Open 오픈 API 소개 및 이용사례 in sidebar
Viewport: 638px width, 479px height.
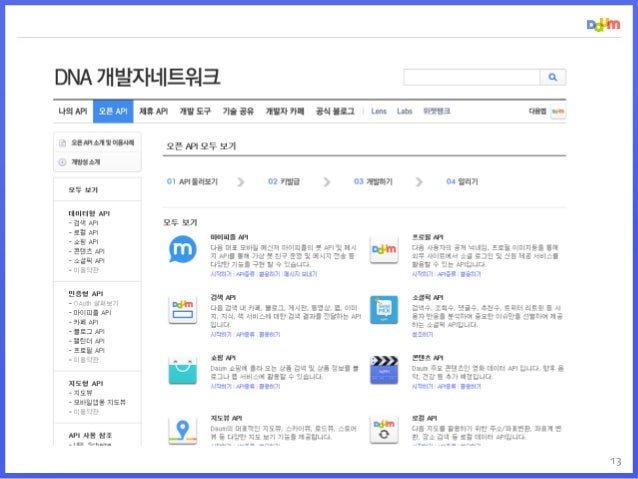(103, 142)
